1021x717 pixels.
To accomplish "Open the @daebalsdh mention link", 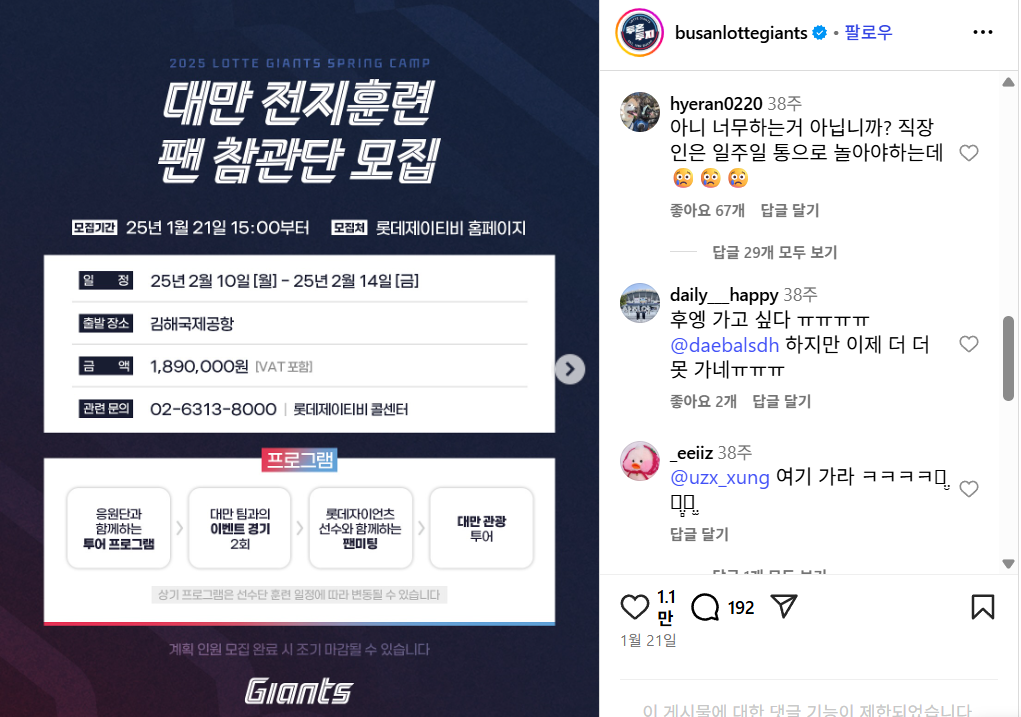I will pyautogui.click(x=724, y=344).
